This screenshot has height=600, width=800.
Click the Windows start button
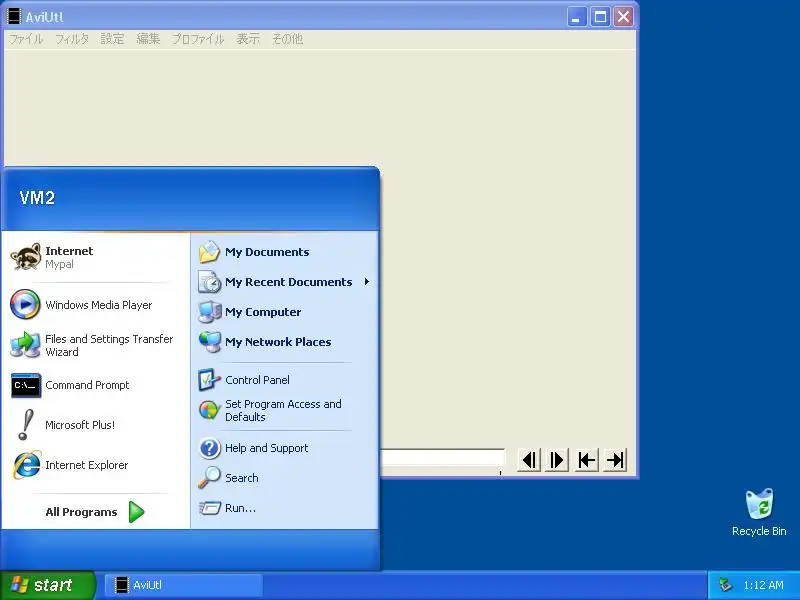click(x=47, y=585)
